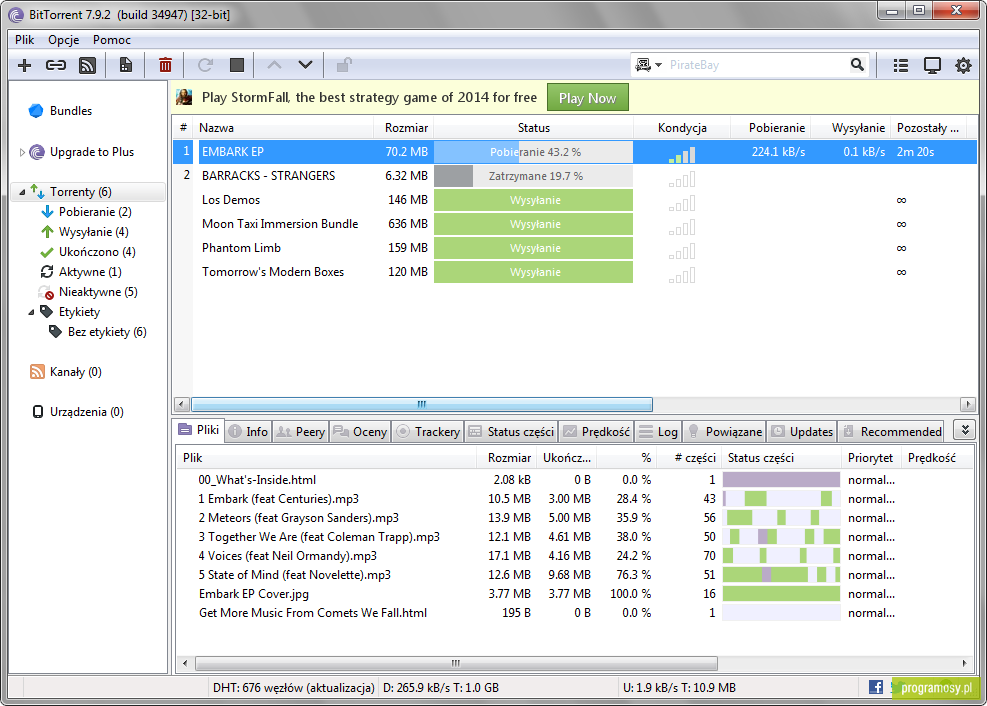Switch to the Powiązane tab

coord(725,432)
